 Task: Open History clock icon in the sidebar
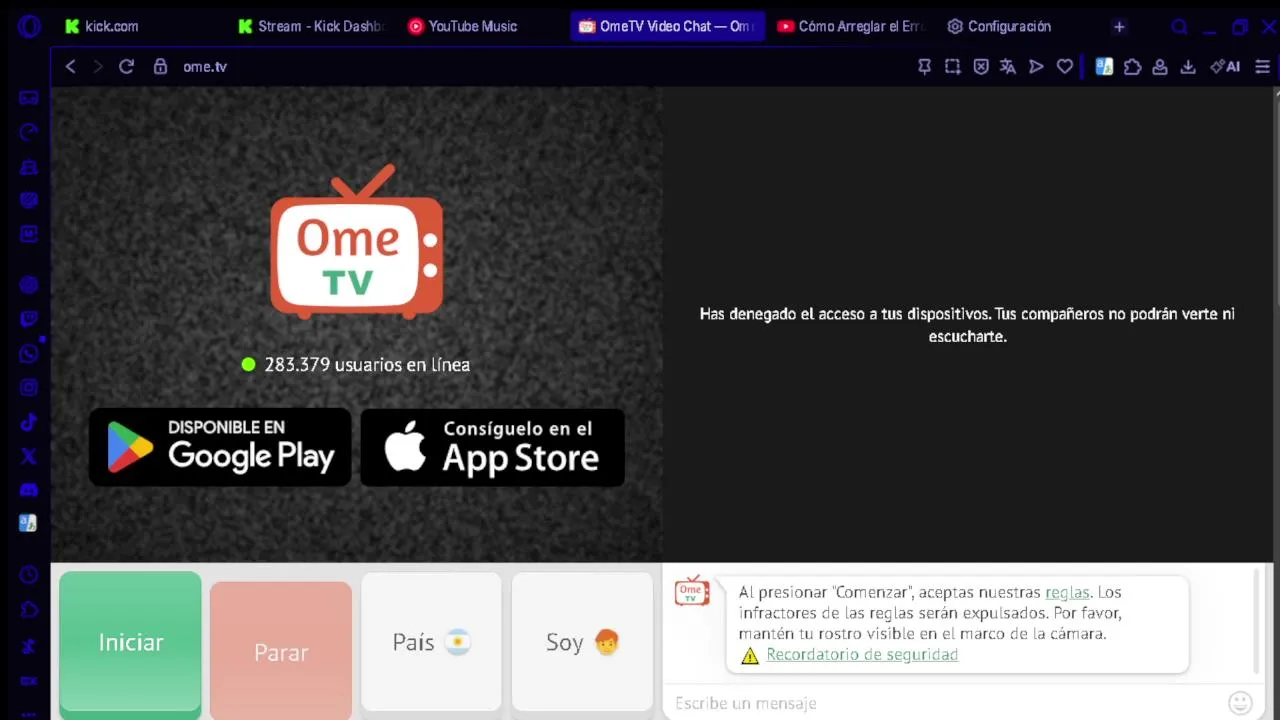[28, 575]
